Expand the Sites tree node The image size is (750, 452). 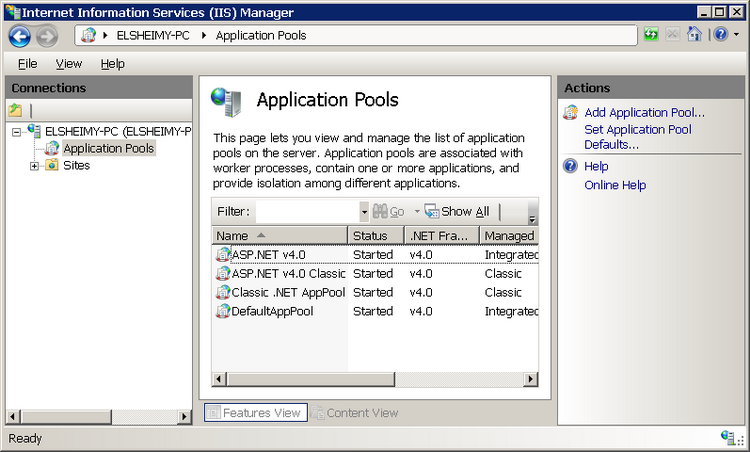coord(34,166)
